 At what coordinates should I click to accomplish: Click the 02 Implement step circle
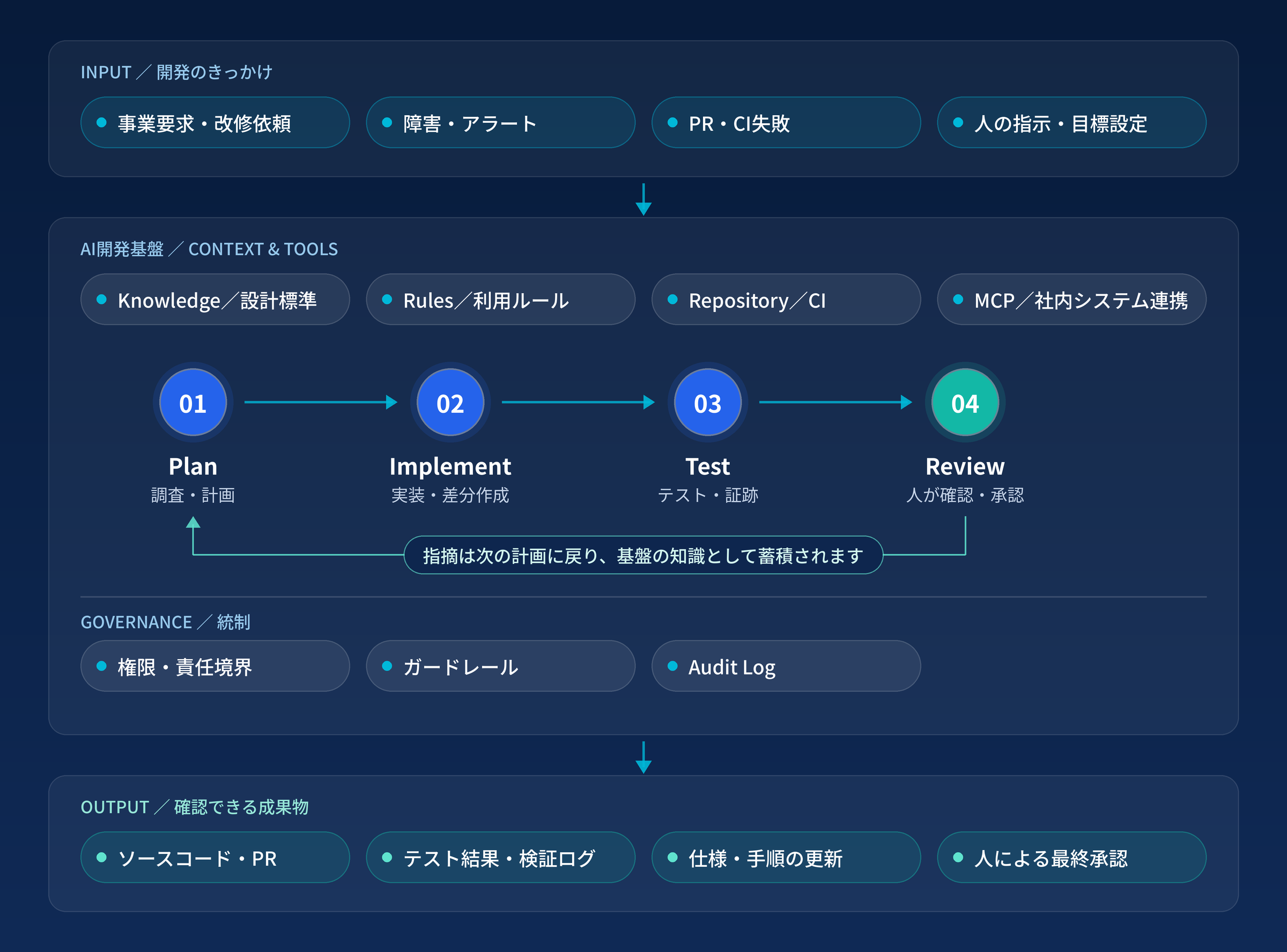click(x=450, y=402)
